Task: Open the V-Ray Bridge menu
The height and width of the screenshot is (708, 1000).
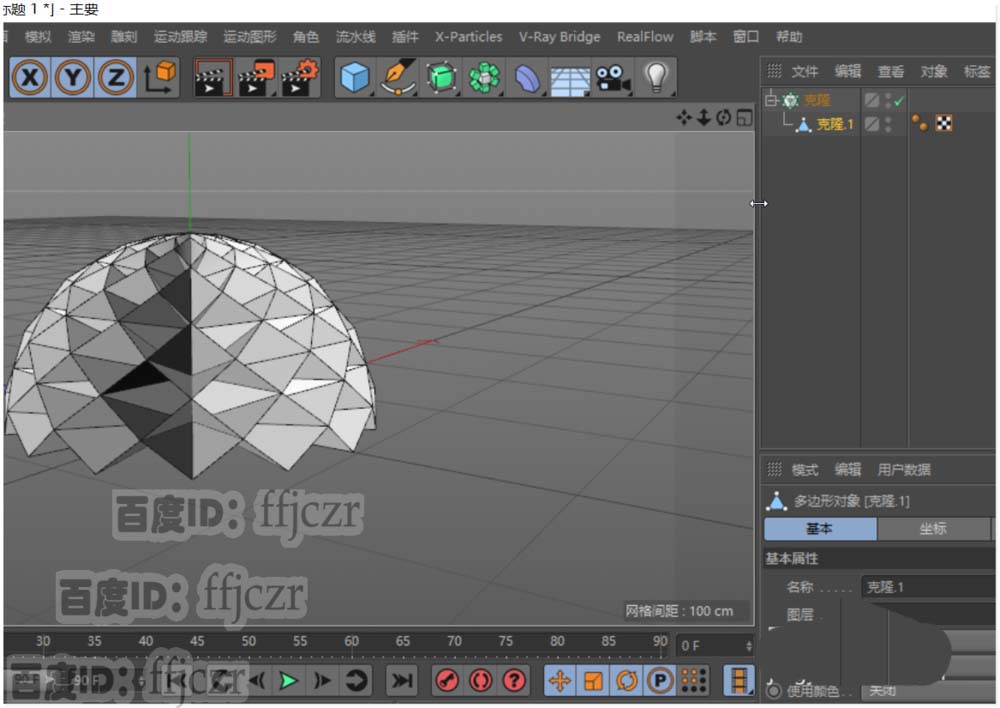Action: (x=559, y=37)
